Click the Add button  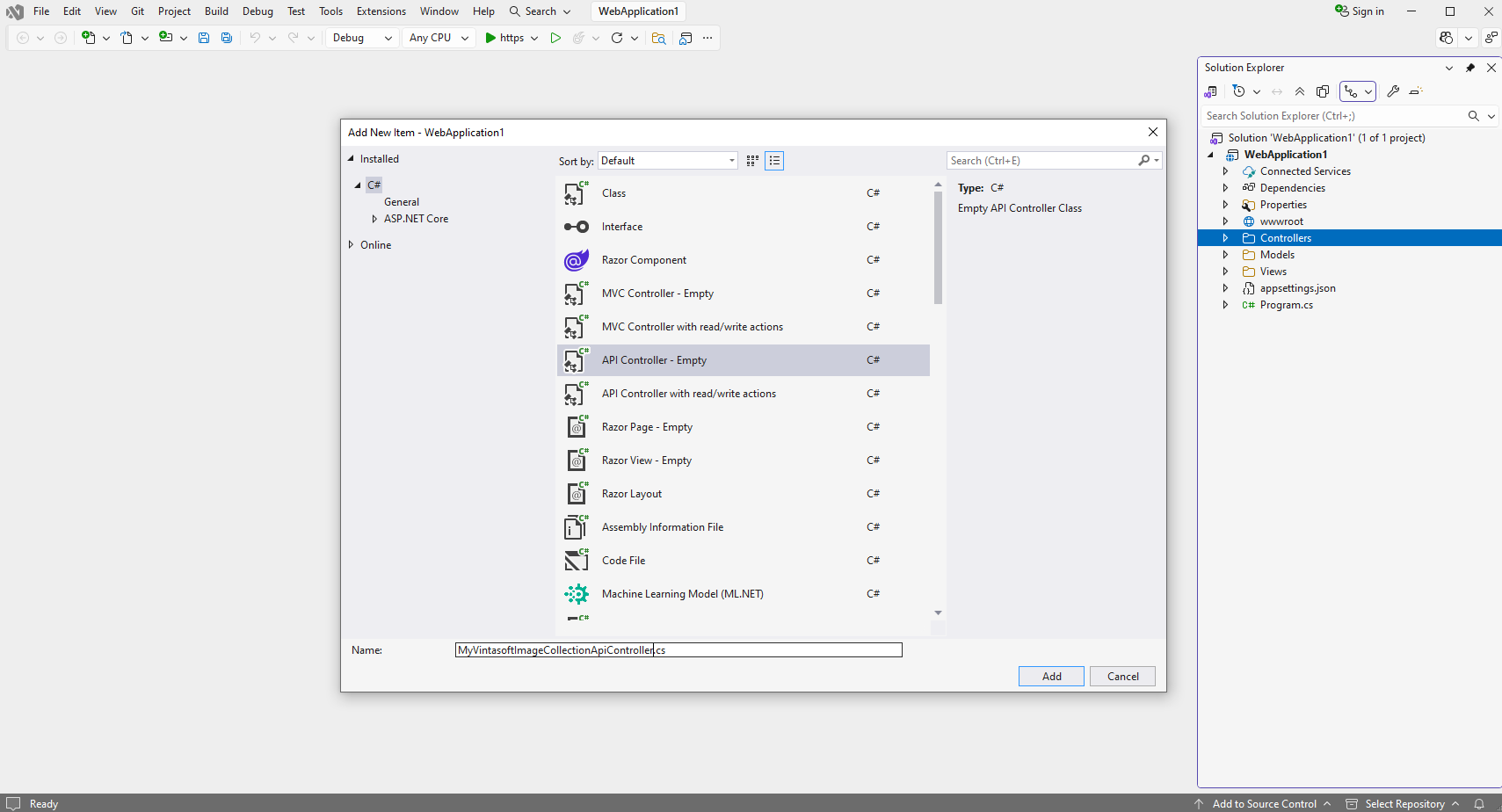point(1051,676)
